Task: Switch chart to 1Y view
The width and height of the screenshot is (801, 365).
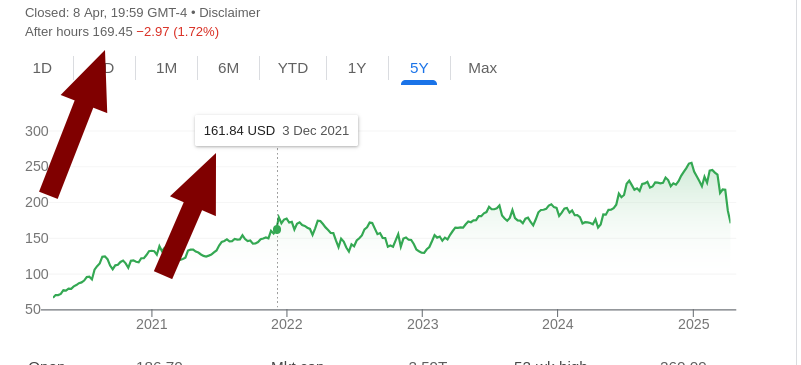Action: [x=357, y=68]
